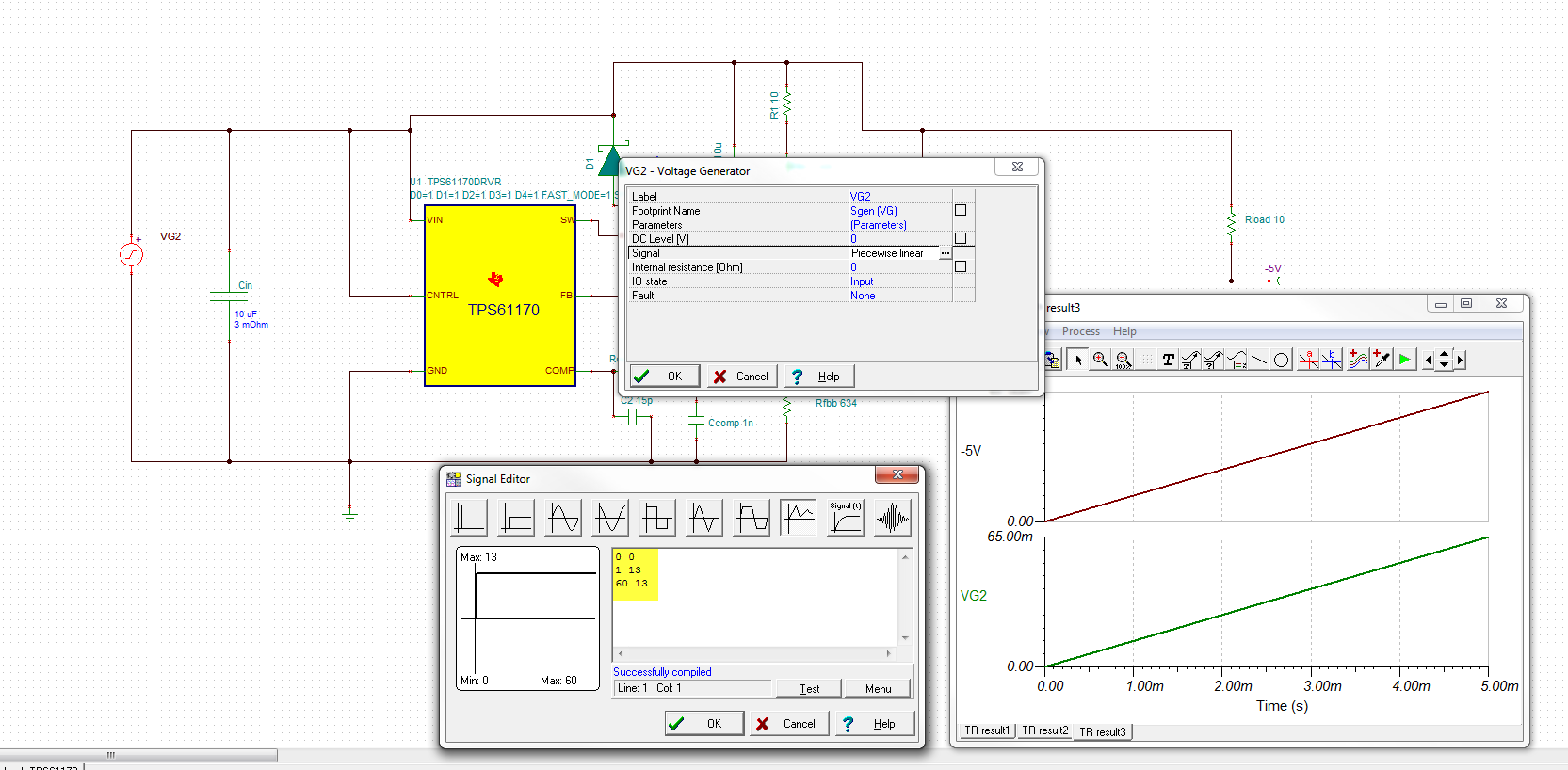Viewport: 1568px width, 770px height.
Task: Choose the user-defined Signal(t) waveform
Action: tap(846, 518)
